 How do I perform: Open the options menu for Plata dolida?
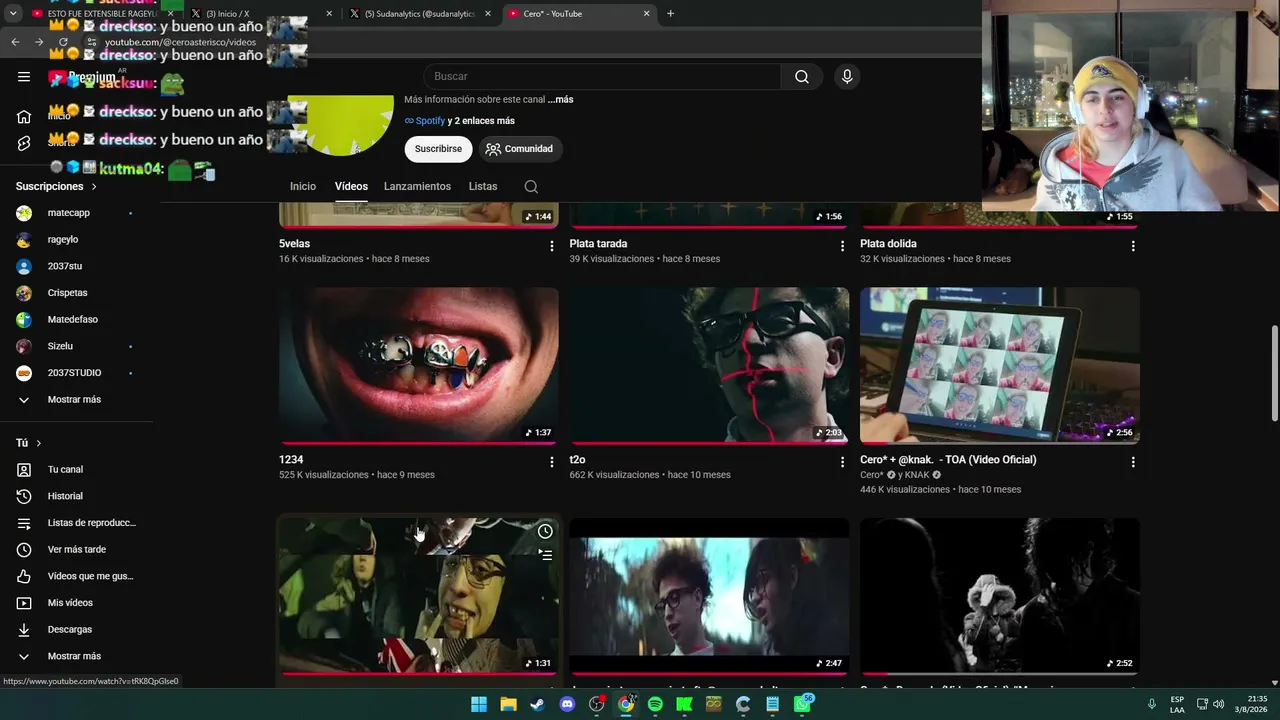click(1133, 246)
